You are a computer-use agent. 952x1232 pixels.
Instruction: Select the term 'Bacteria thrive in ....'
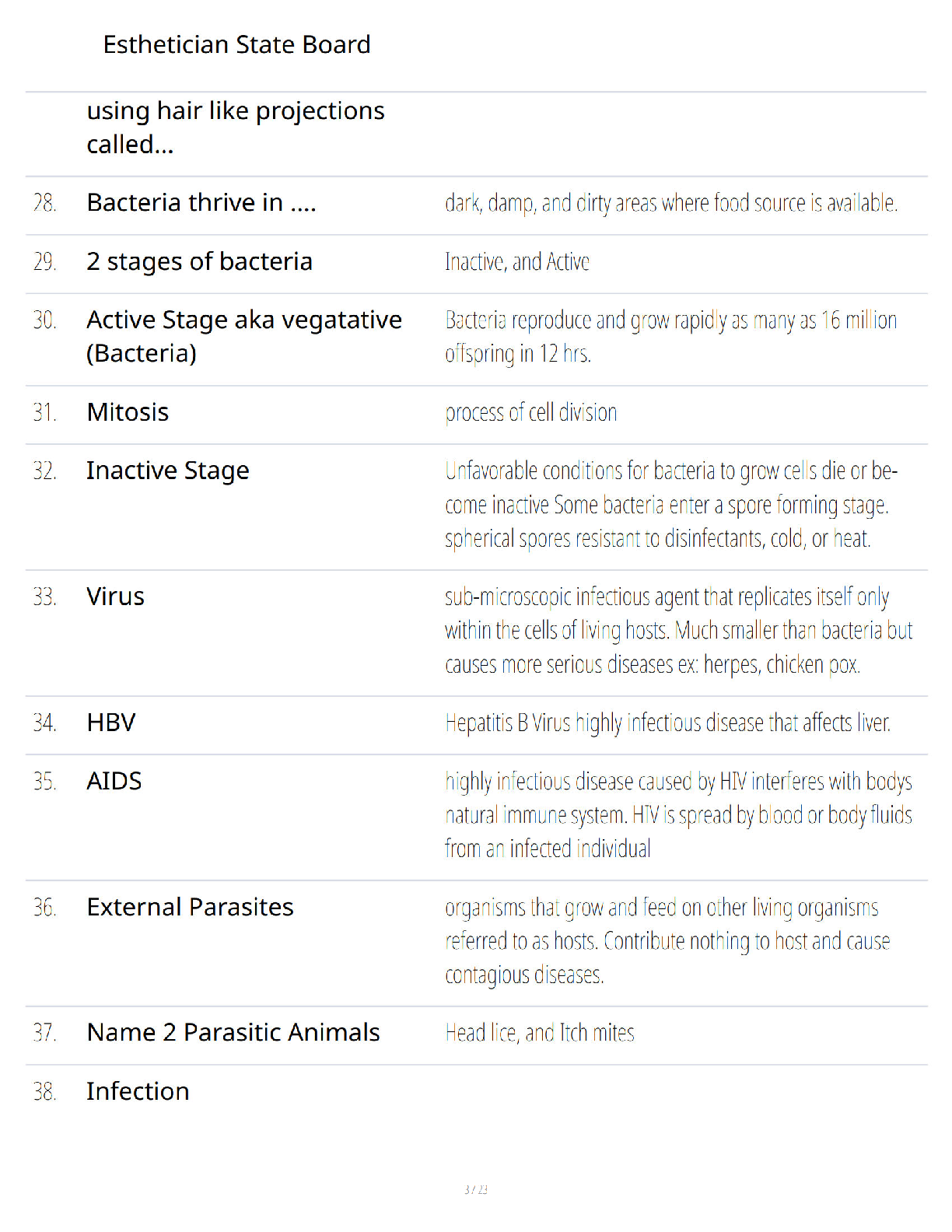(201, 202)
